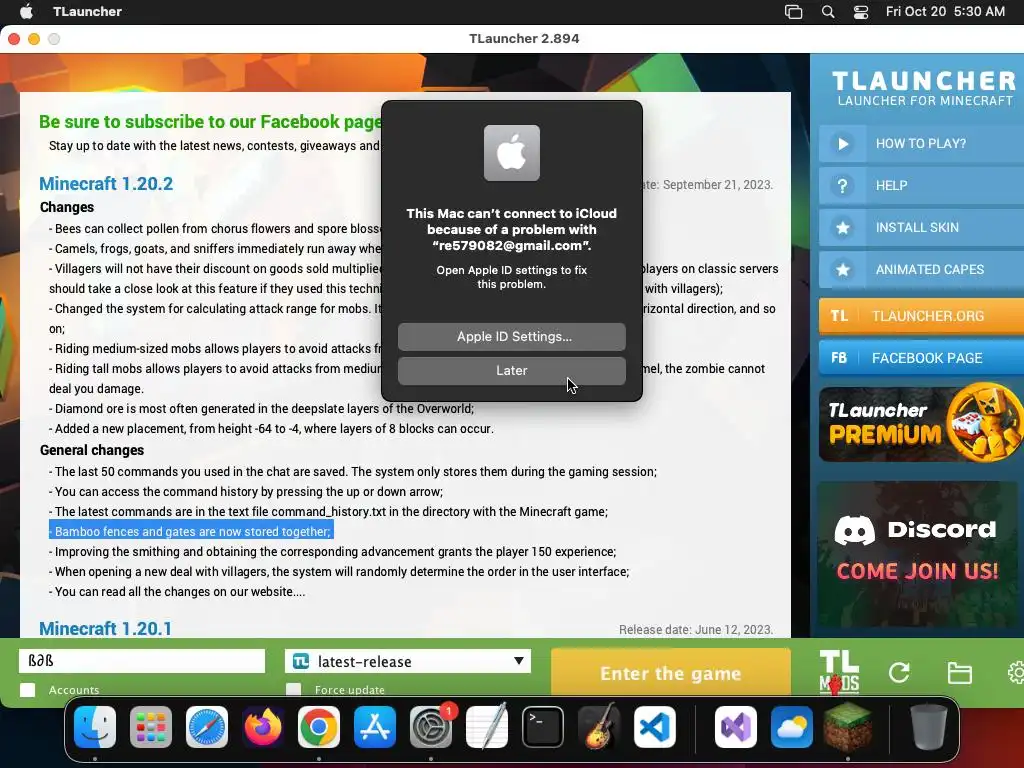The image size is (1024, 768).
Task: Open the Trash in the Dock
Action: point(928,726)
